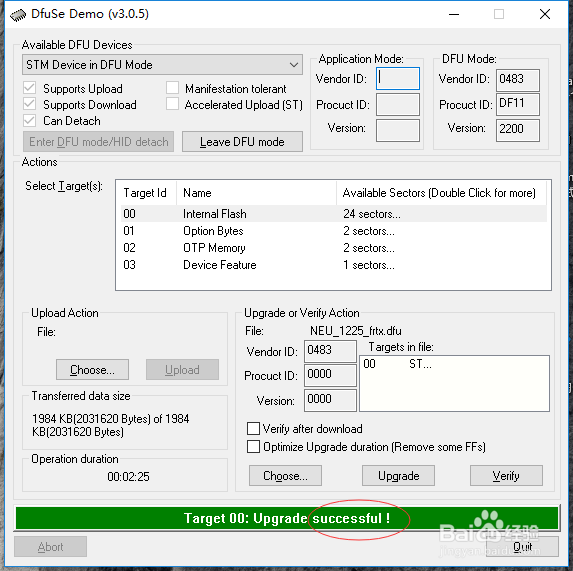Start firmware with the Upgrade button
Viewport: 573px width, 571px height.
coord(398,476)
